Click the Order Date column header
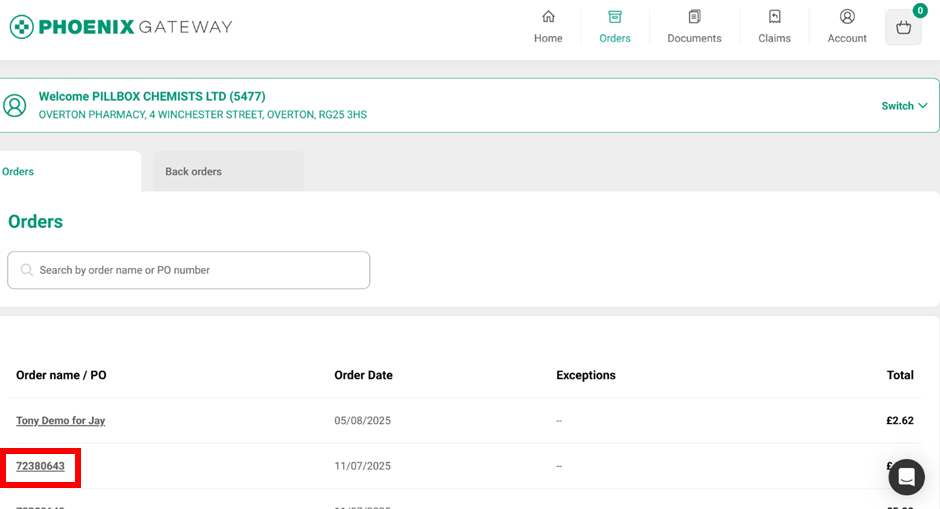 (363, 376)
